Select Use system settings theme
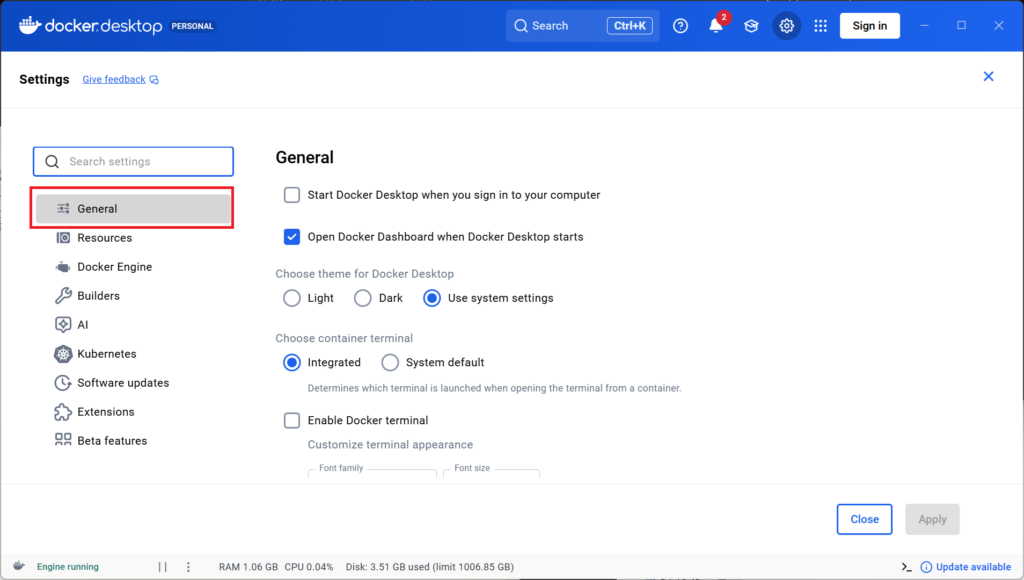This screenshot has width=1024, height=580. (432, 298)
